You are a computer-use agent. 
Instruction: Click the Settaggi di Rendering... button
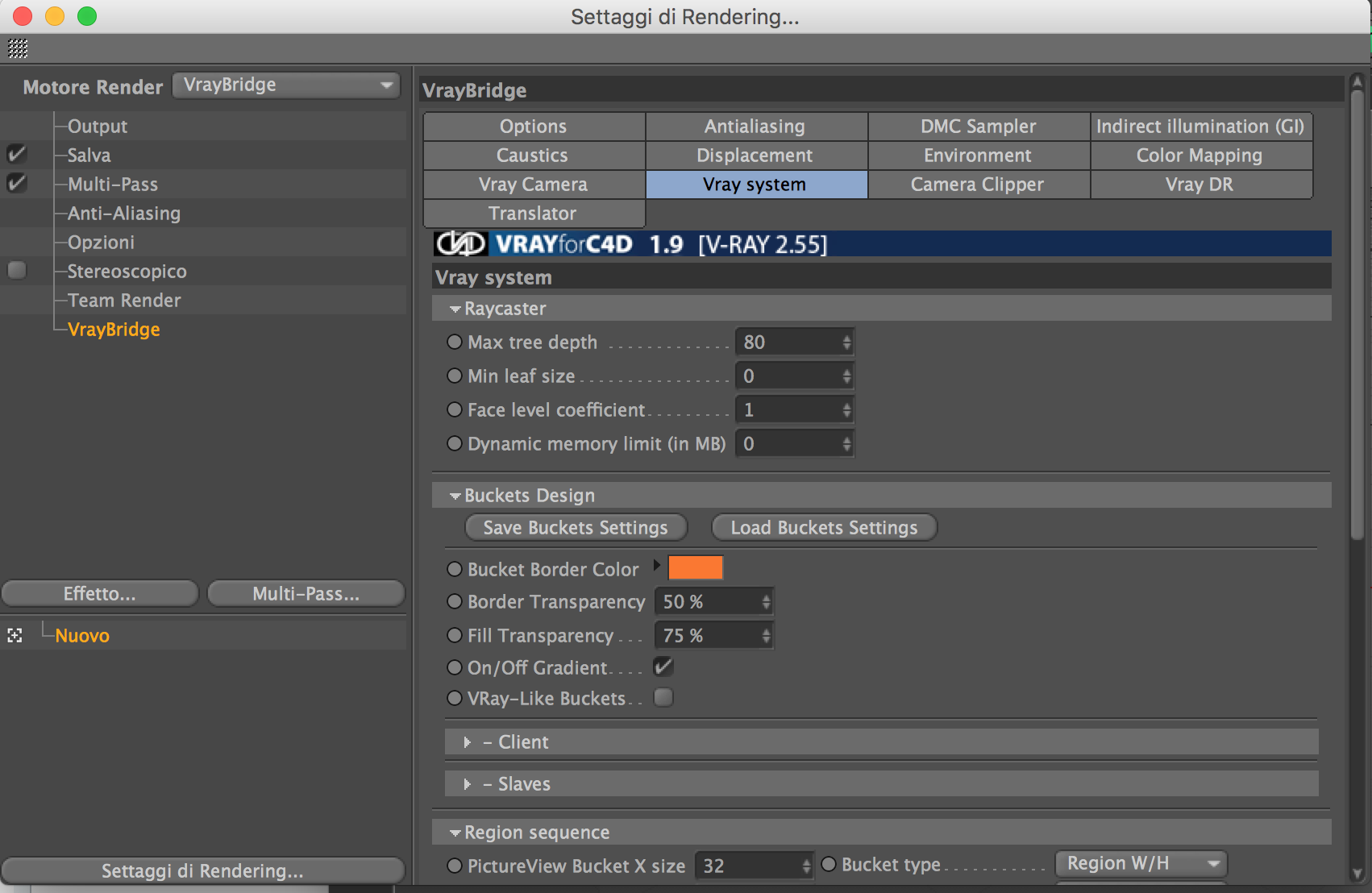coord(203,871)
